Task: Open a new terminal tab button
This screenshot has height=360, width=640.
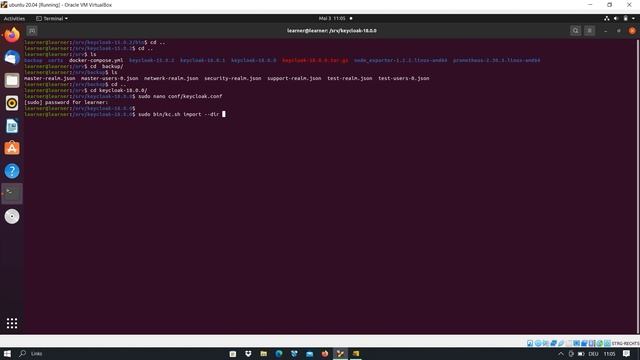Action: [32, 31]
